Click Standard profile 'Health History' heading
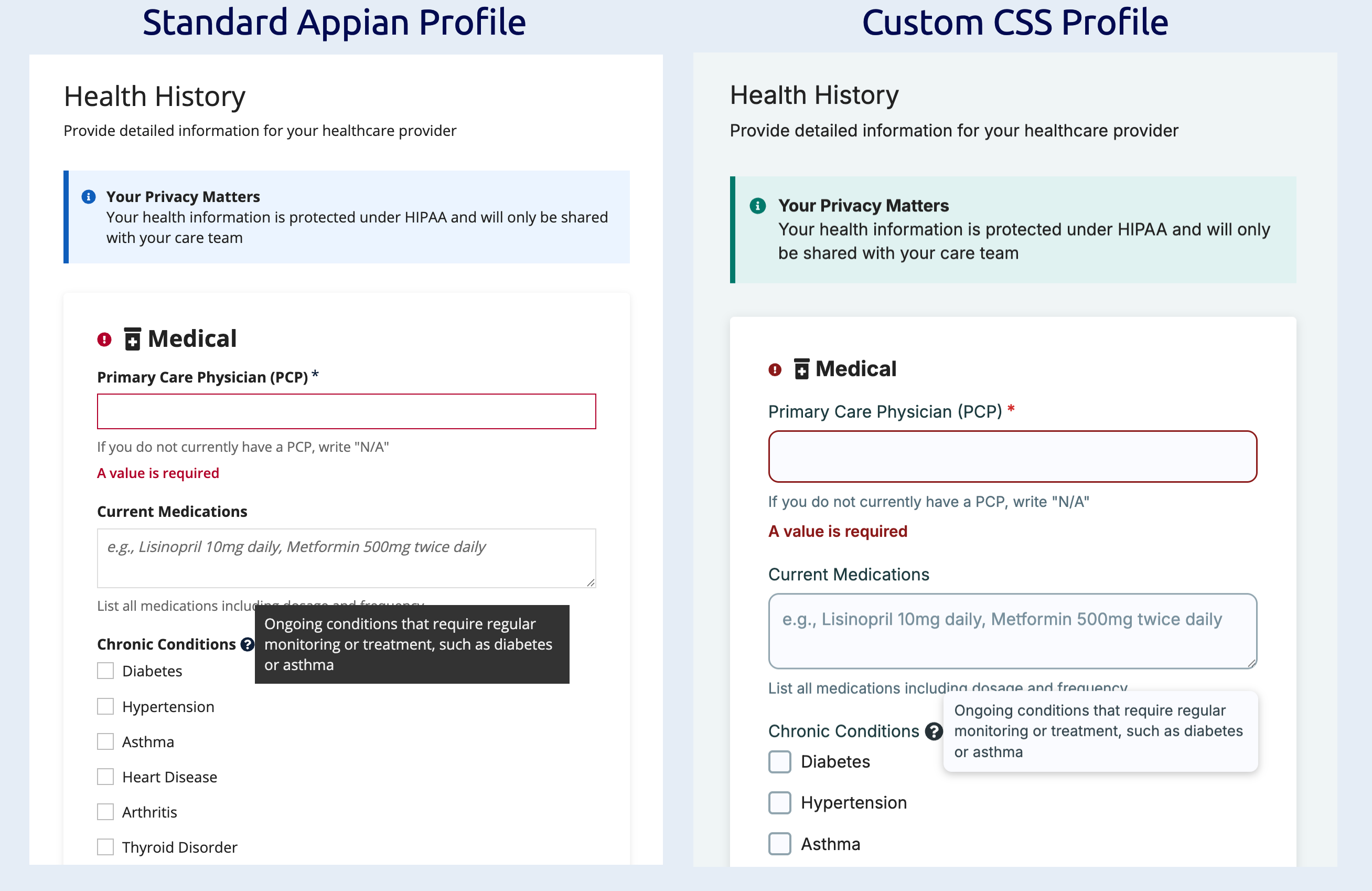Viewport: 1372px width, 891px height. click(155, 97)
